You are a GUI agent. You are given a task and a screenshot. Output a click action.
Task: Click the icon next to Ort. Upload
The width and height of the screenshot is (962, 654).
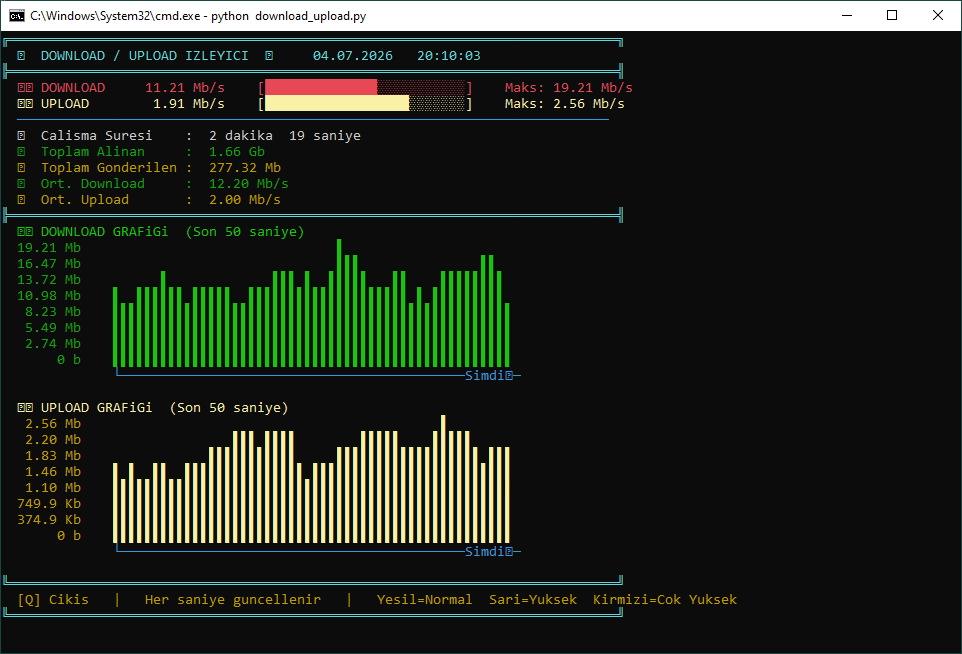[21, 199]
